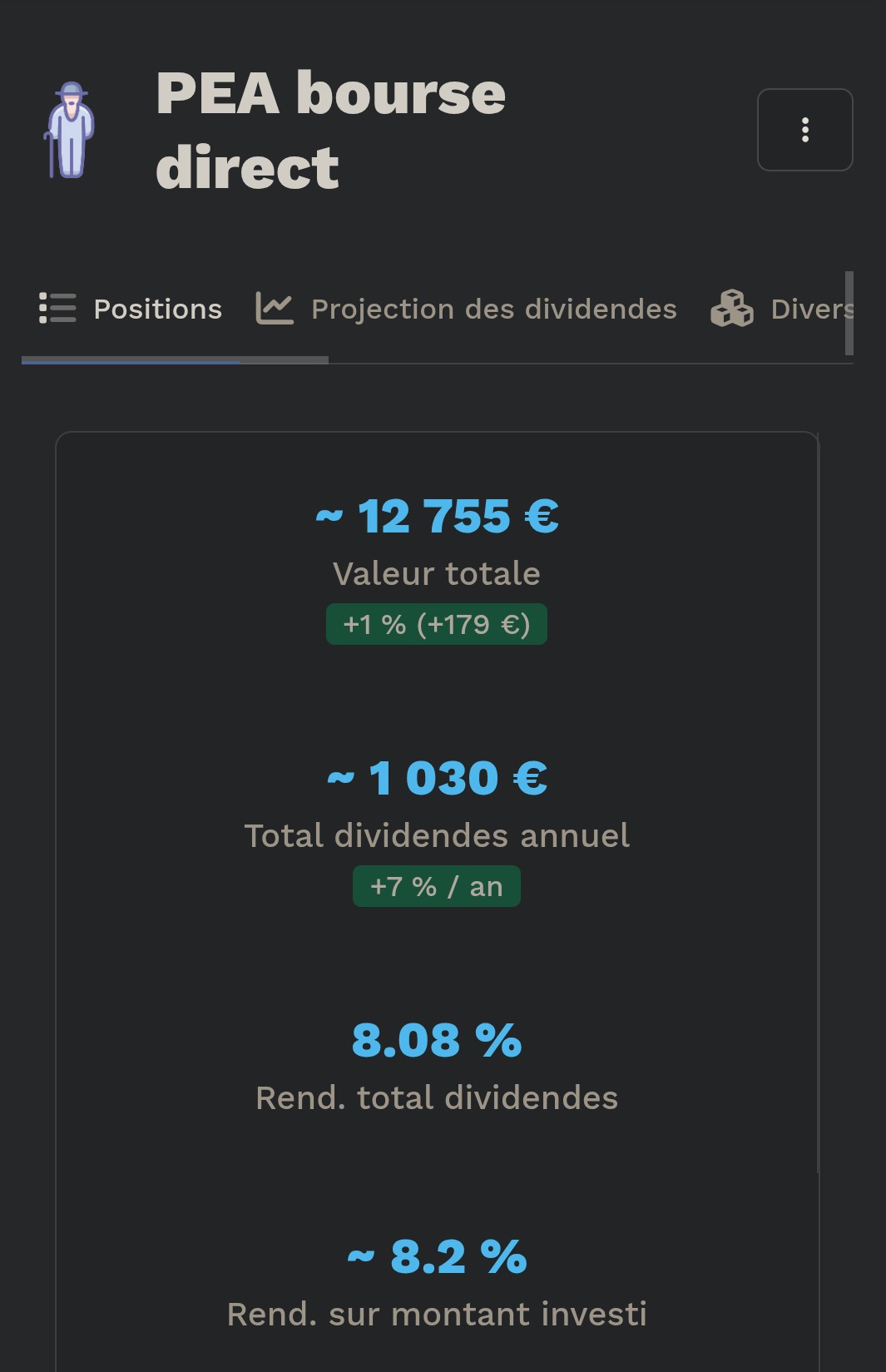
Task: Switch to the Positions tab
Action: (x=157, y=310)
